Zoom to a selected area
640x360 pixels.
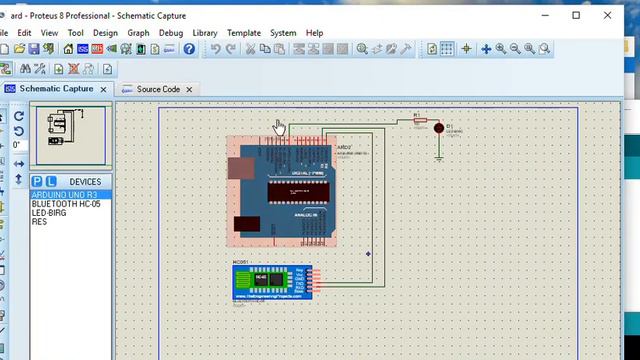click(x=544, y=49)
